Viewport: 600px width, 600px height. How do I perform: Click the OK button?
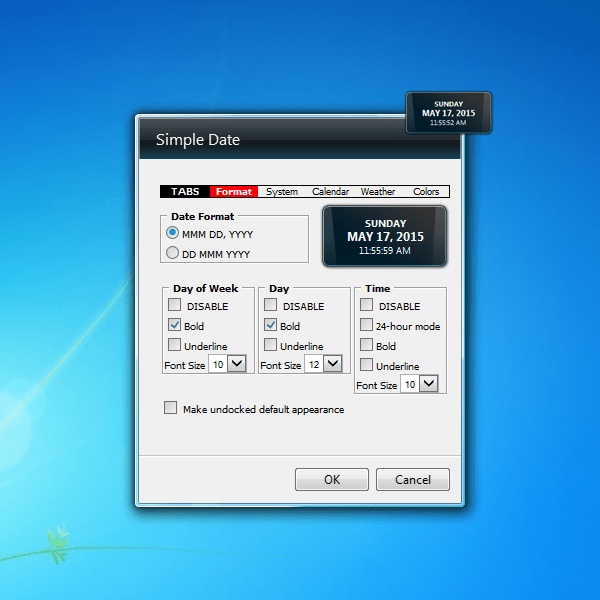click(x=332, y=479)
